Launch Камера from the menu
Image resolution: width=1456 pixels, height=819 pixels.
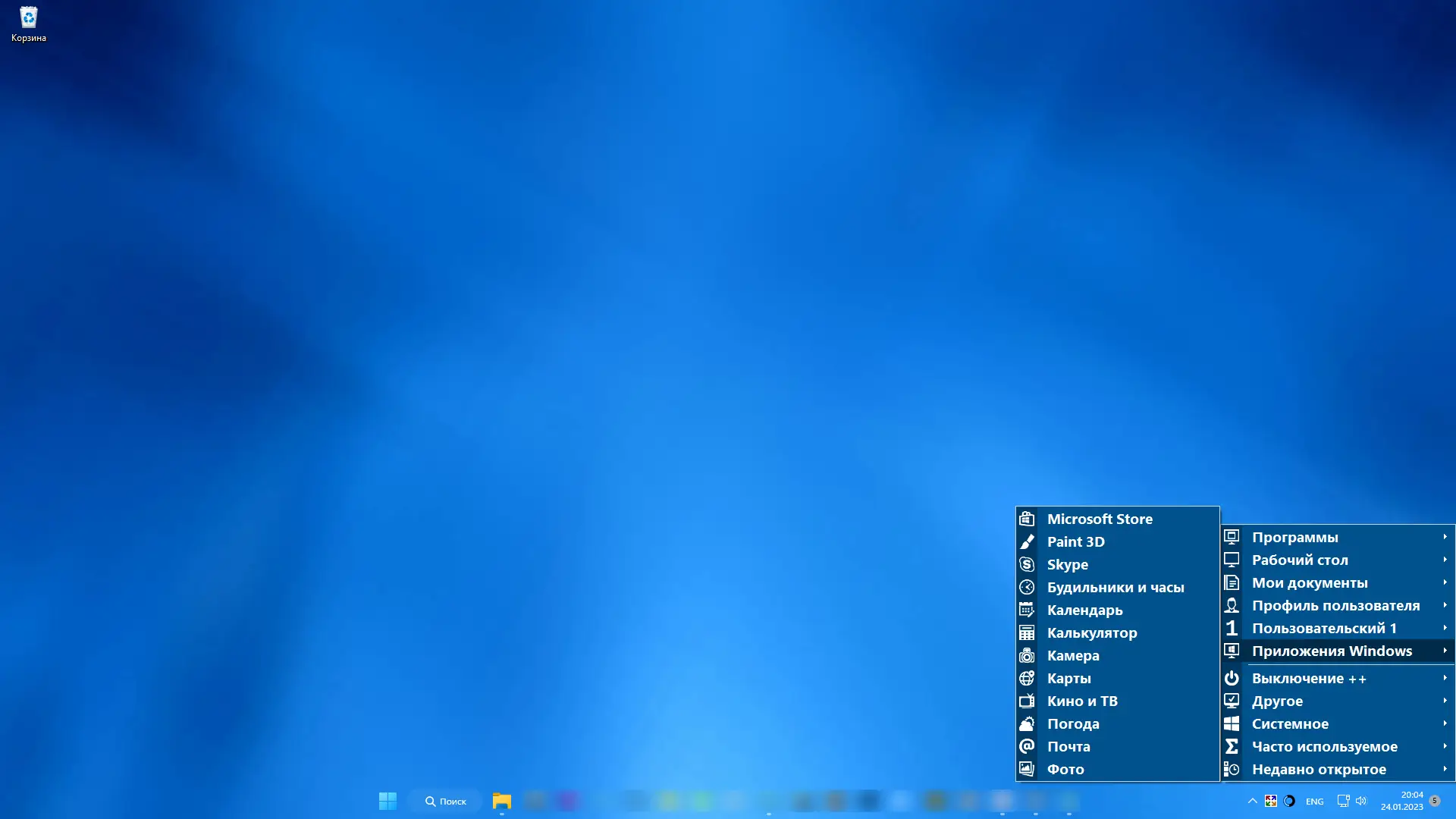click(x=1072, y=656)
